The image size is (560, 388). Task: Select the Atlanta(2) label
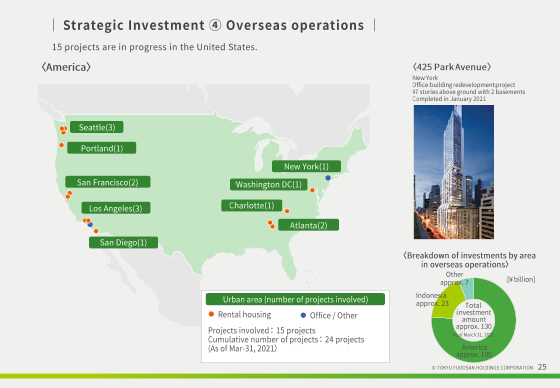pos(308,225)
